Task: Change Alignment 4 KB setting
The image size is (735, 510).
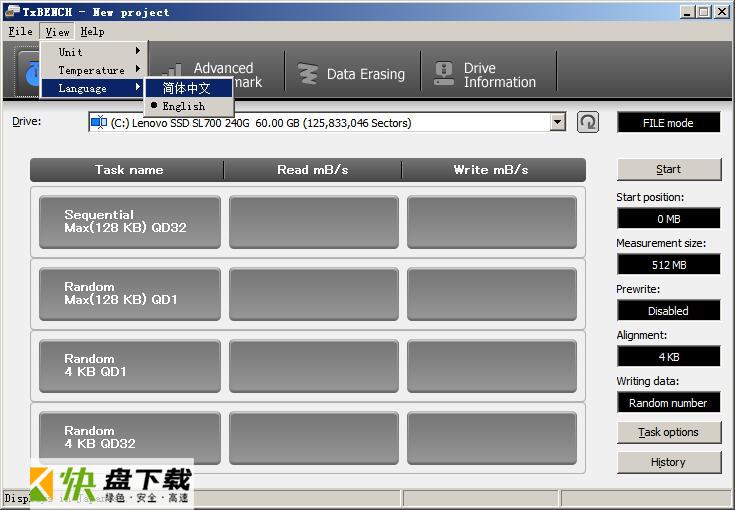Action: click(668, 356)
